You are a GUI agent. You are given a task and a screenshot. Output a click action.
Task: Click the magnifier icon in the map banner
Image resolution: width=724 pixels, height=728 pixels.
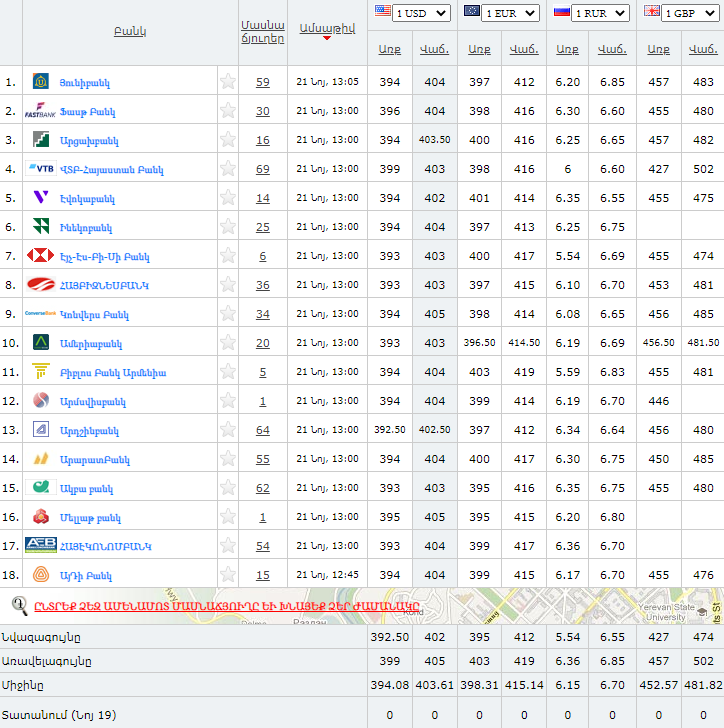click(19, 604)
